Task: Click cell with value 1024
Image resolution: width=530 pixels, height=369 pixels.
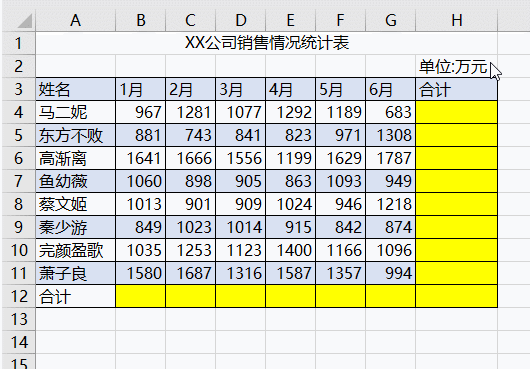Action: pos(290,204)
